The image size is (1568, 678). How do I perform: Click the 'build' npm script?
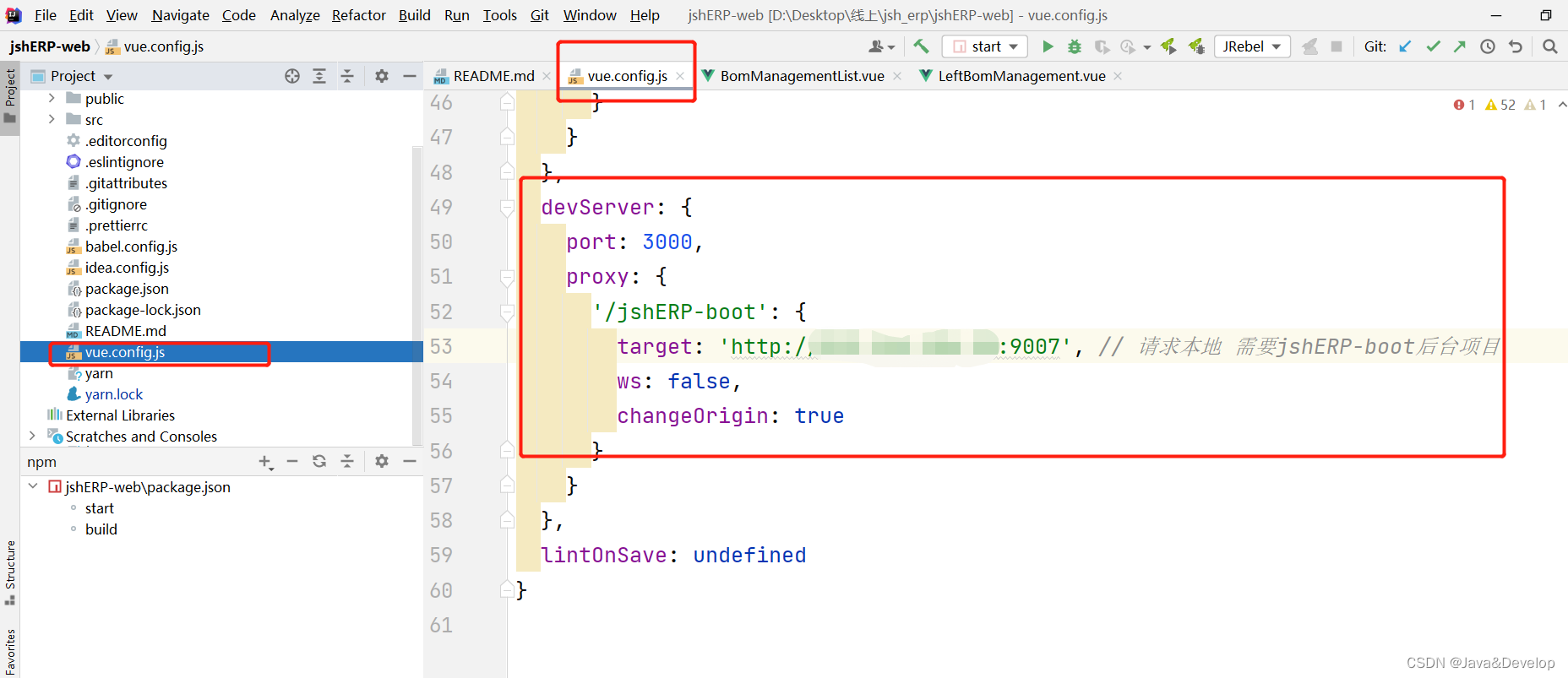[101, 529]
